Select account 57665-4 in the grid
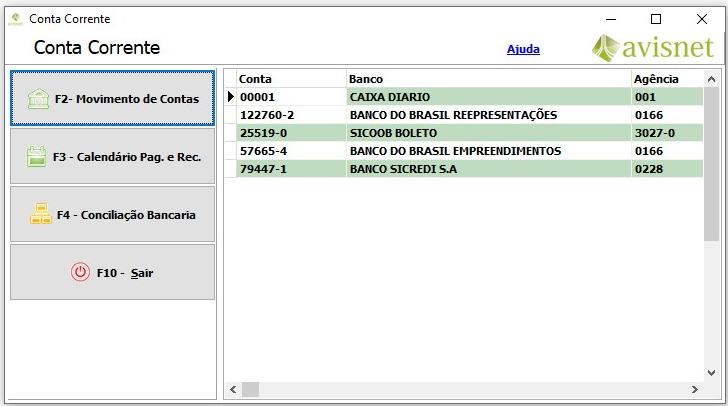Viewport: 728px width, 406px height. point(290,151)
